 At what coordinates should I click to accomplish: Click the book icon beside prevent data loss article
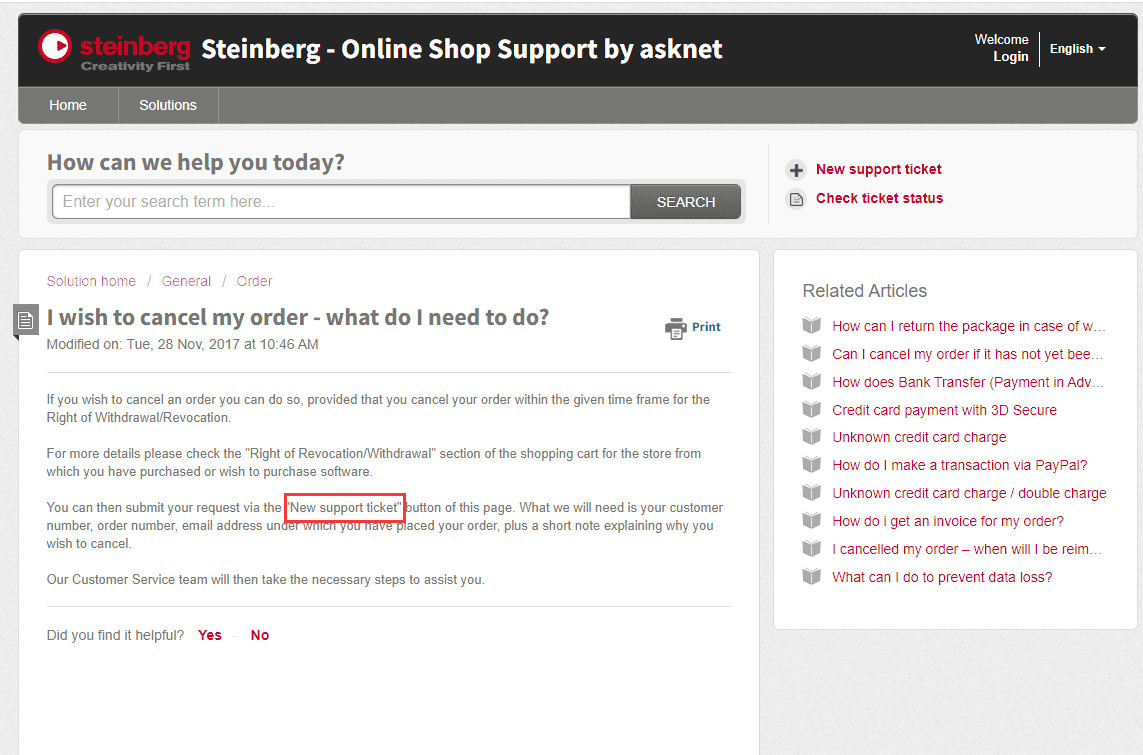pyautogui.click(x=811, y=576)
